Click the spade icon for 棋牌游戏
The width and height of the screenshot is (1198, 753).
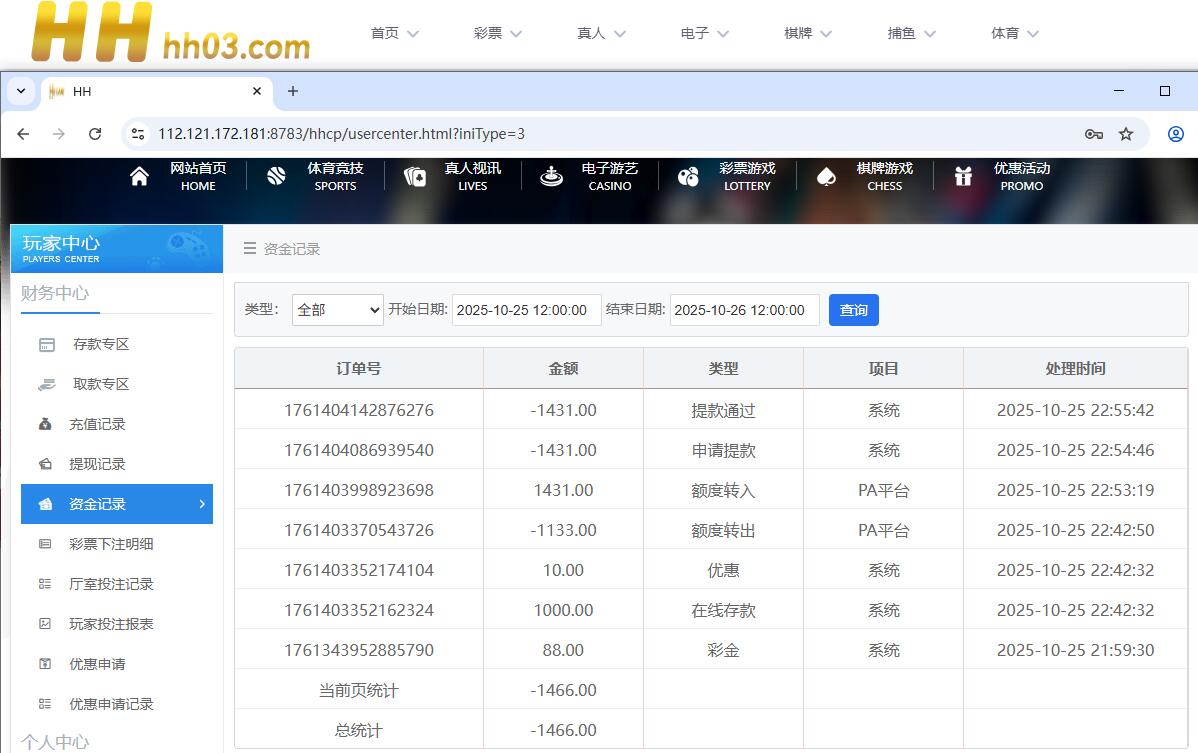[x=826, y=177]
